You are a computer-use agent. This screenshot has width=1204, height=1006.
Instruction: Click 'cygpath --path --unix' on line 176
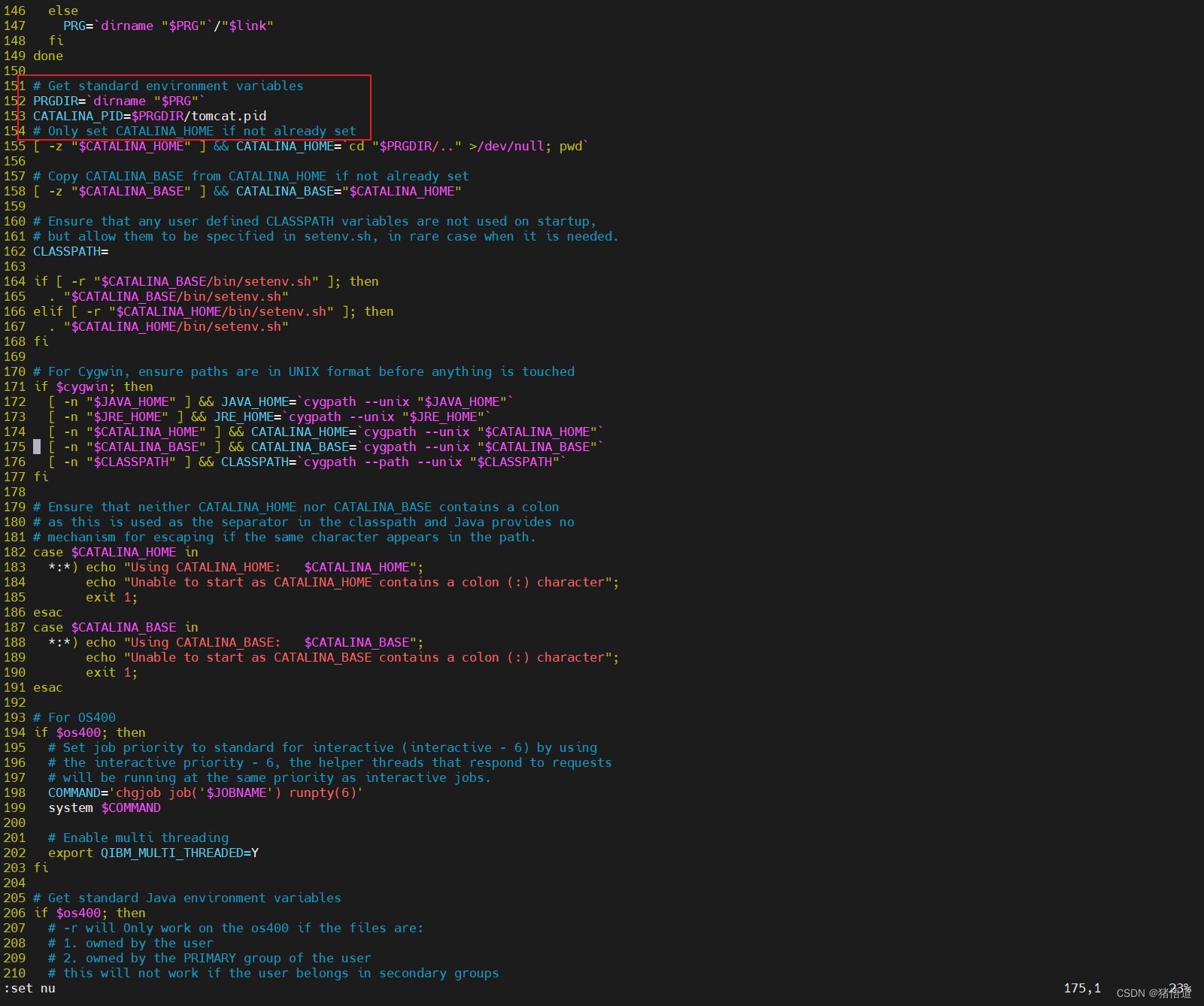[383, 462]
